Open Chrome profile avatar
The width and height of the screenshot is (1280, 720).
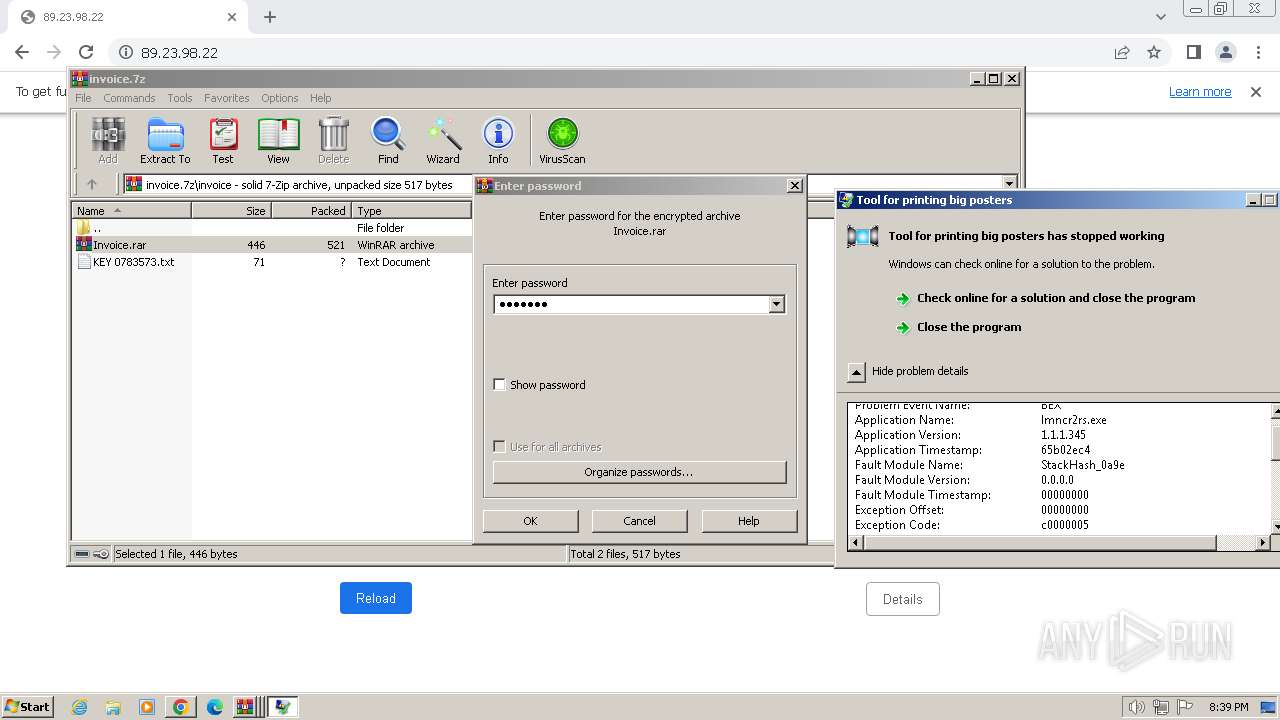tap(1225, 52)
